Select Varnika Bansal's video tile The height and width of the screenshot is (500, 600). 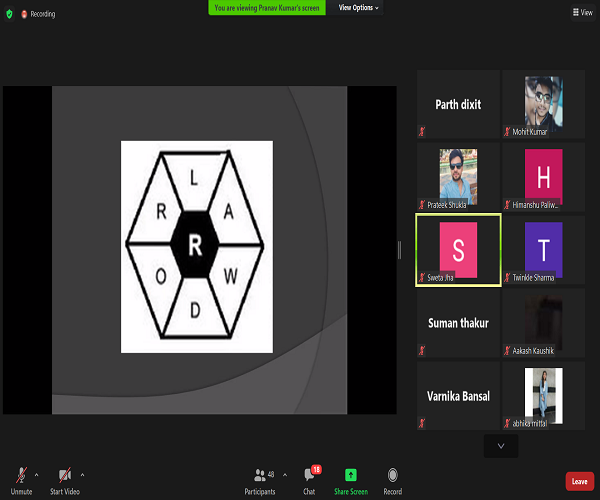458,396
